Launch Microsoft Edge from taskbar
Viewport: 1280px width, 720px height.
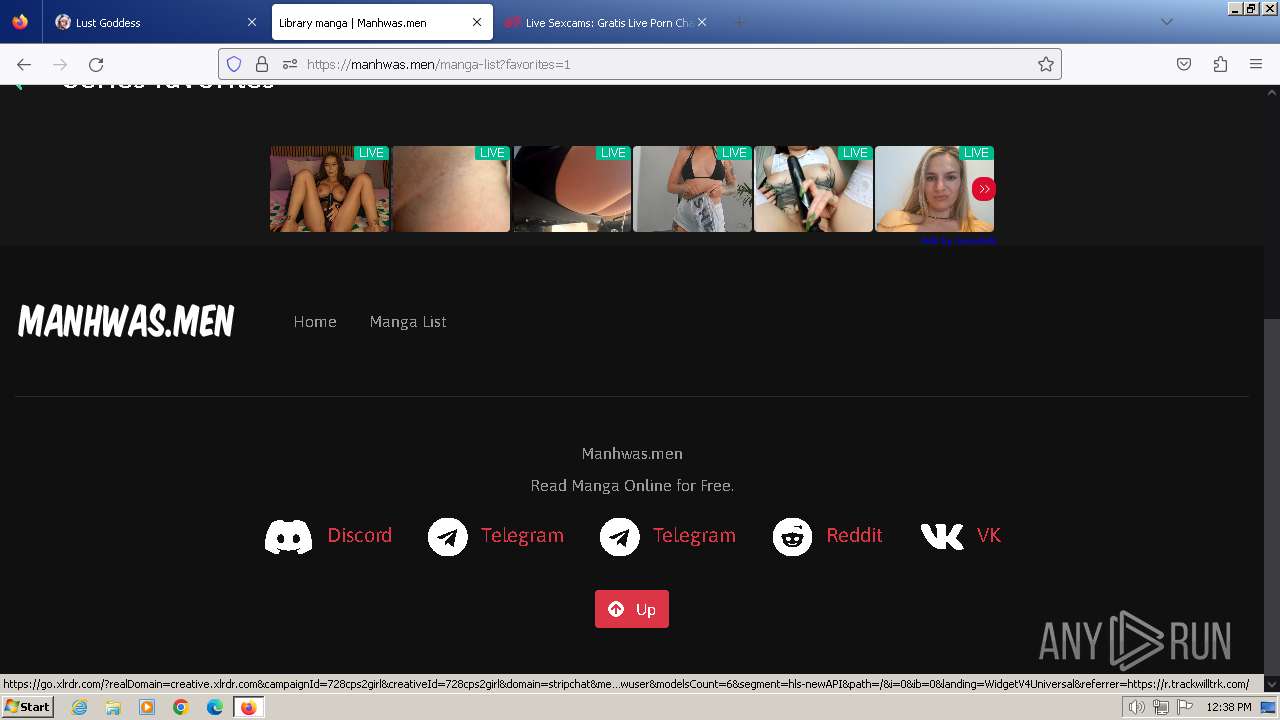215,707
